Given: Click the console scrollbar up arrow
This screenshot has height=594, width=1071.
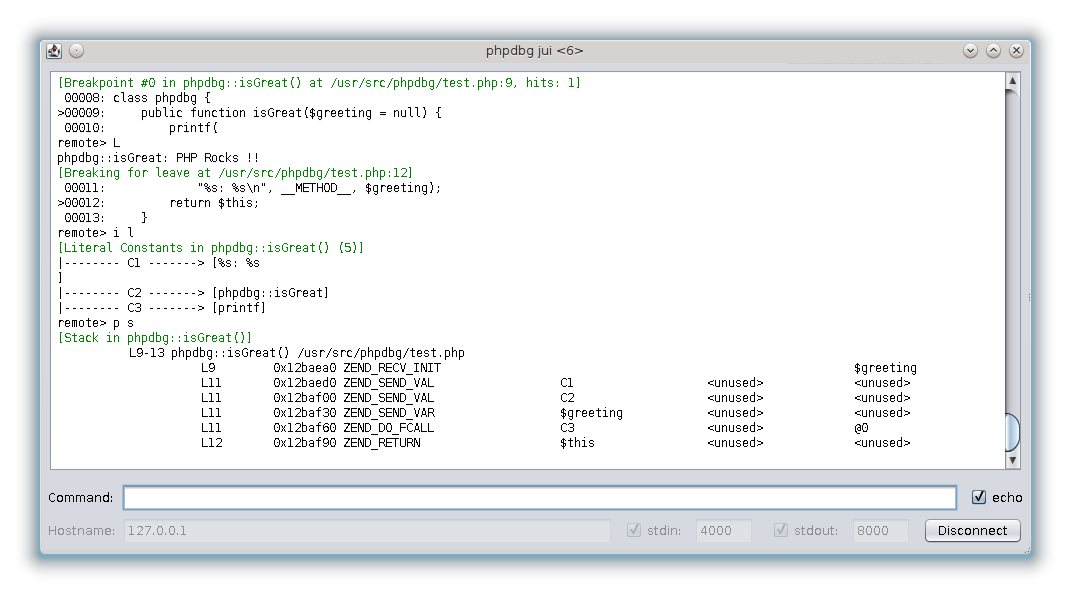Looking at the screenshot, I should point(1012,81).
